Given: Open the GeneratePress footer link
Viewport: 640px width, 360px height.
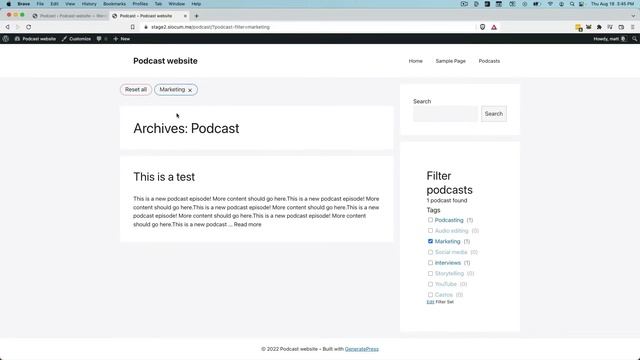Looking at the screenshot, I should [362, 349].
